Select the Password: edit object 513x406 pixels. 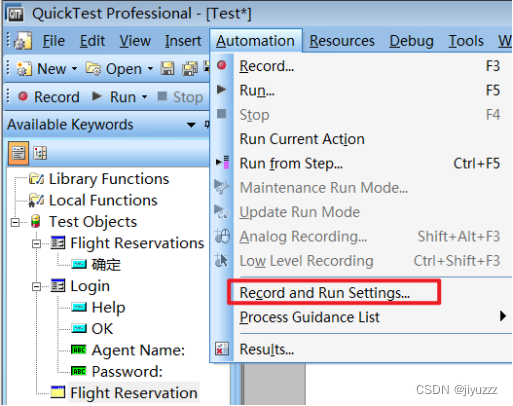127,371
